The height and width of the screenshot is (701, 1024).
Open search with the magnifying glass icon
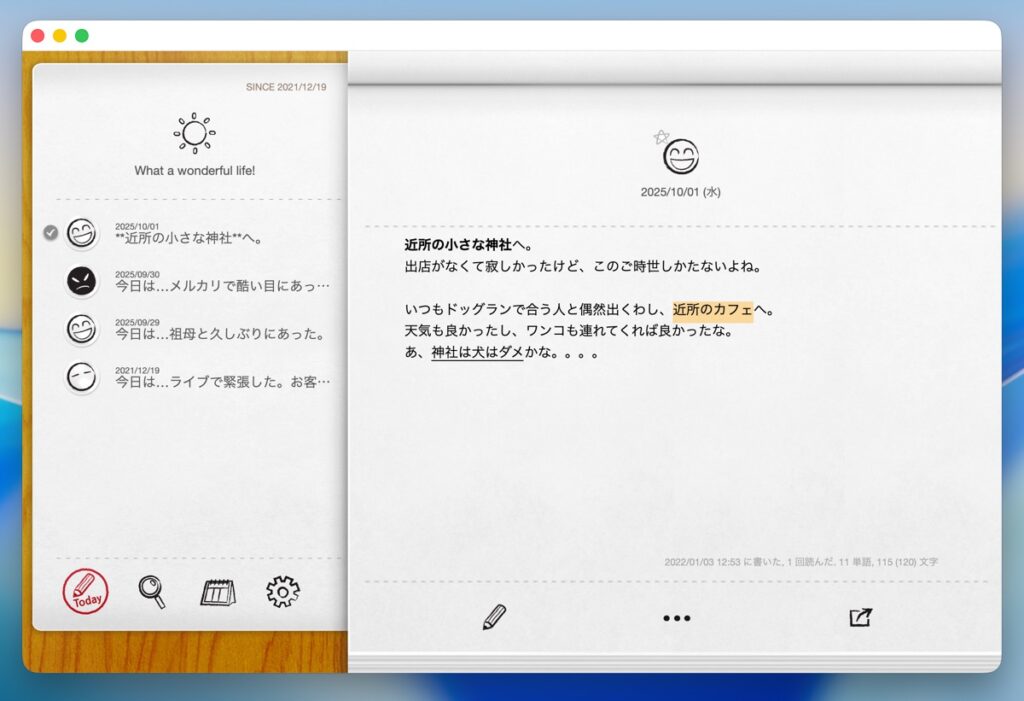(151, 592)
